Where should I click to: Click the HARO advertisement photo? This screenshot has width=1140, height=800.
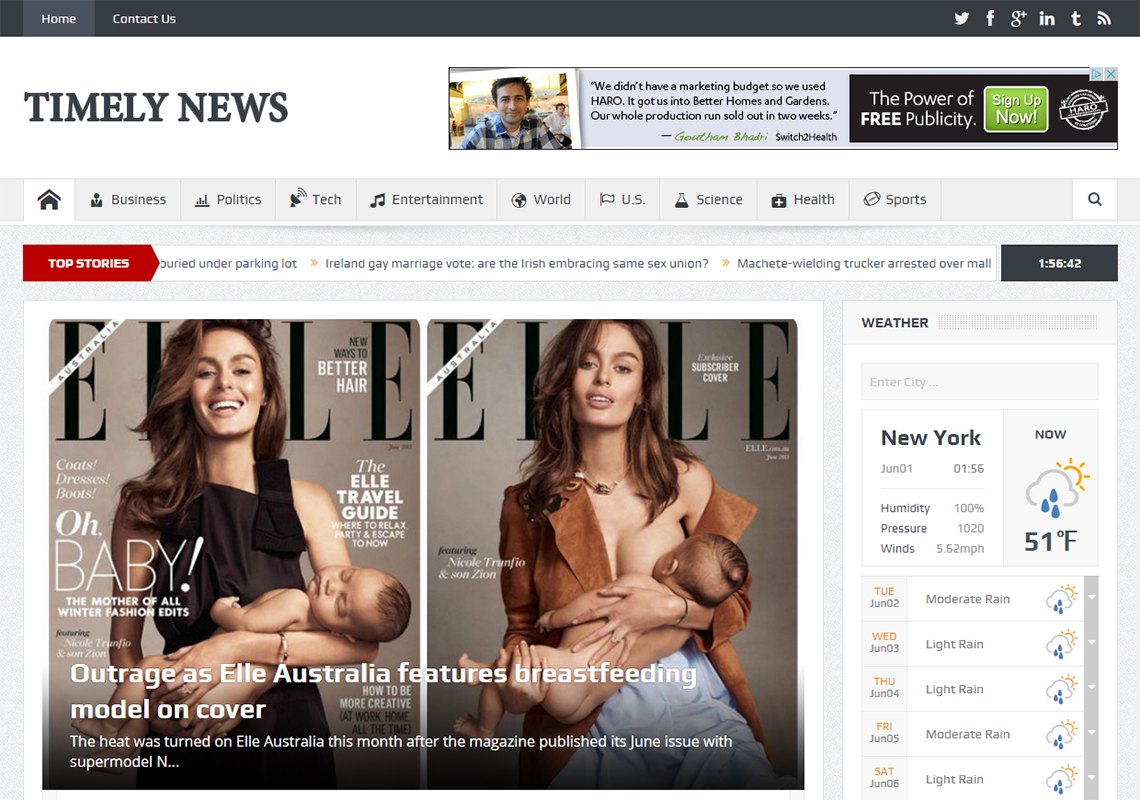click(x=512, y=109)
